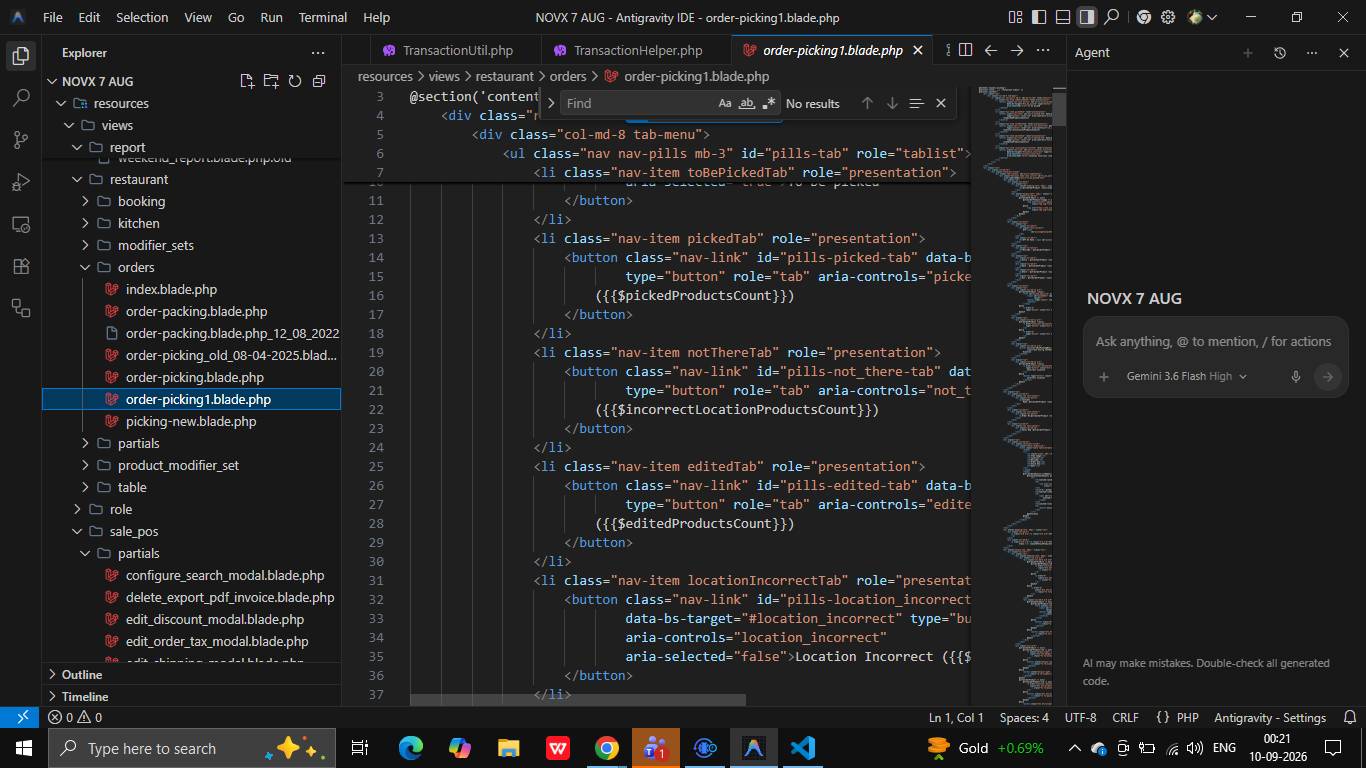The width and height of the screenshot is (1366, 768).
Task: Click the Ask anything agent input field
Action: (1213, 341)
